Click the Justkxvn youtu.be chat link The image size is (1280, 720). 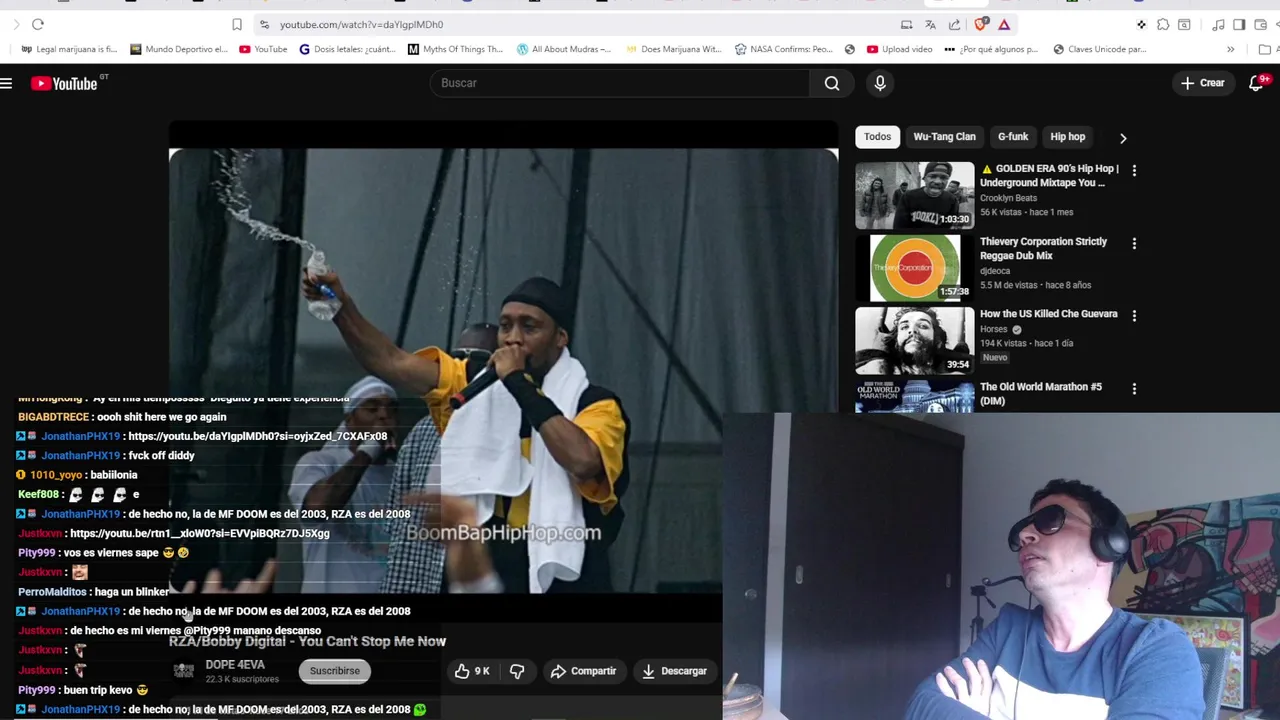click(x=199, y=533)
